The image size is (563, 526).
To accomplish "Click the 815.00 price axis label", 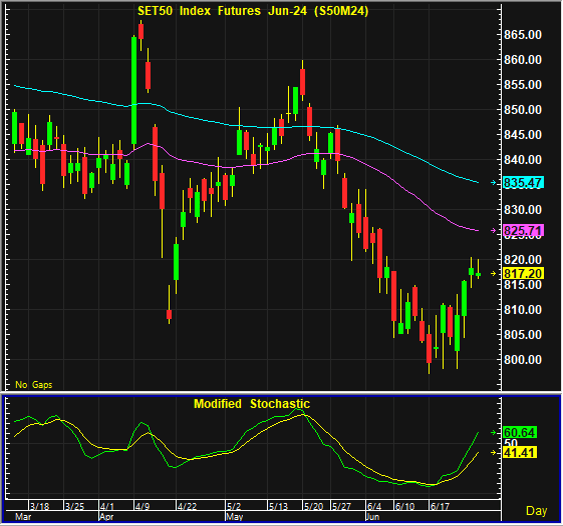I will pos(523,285).
